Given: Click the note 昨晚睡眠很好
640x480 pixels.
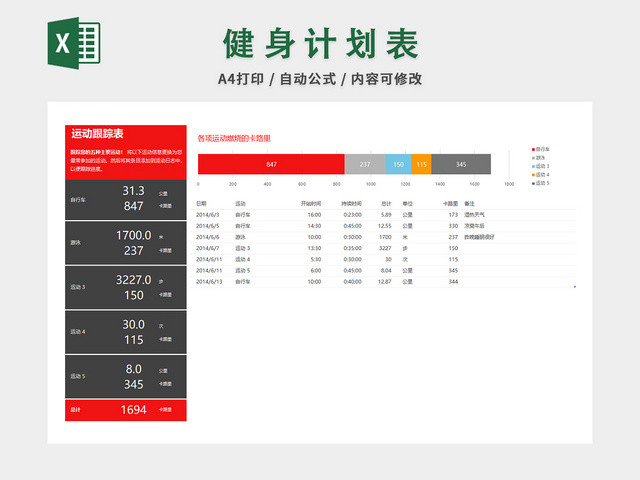Looking at the screenshot, I should click(479, 237).
